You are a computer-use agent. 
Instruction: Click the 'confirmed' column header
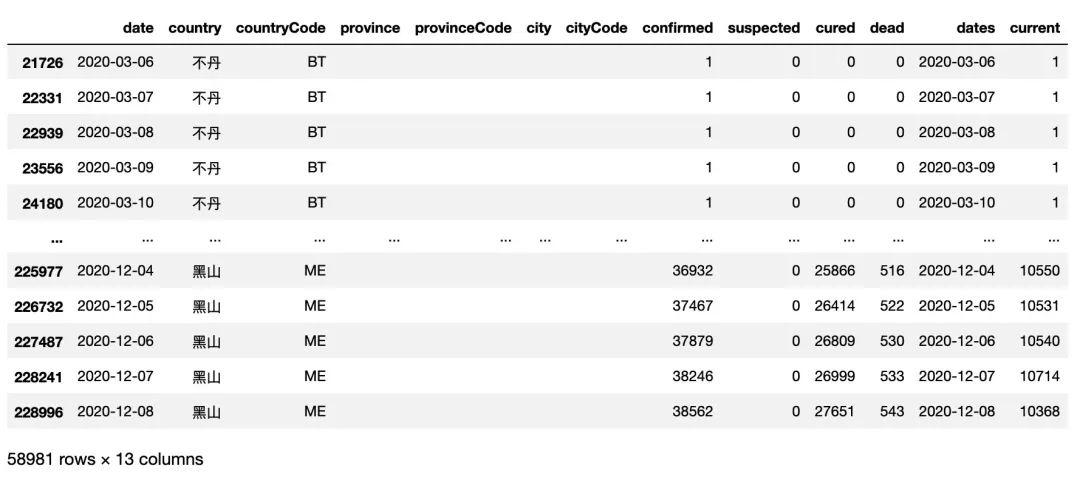point(678,28)
